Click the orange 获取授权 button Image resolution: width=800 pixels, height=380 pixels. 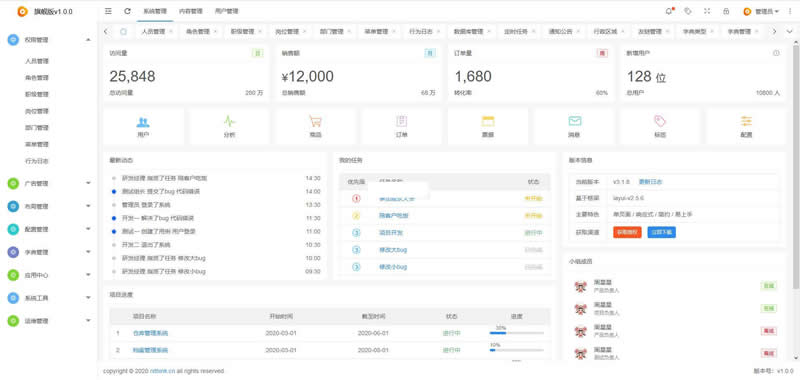click(x=627, y=232)
